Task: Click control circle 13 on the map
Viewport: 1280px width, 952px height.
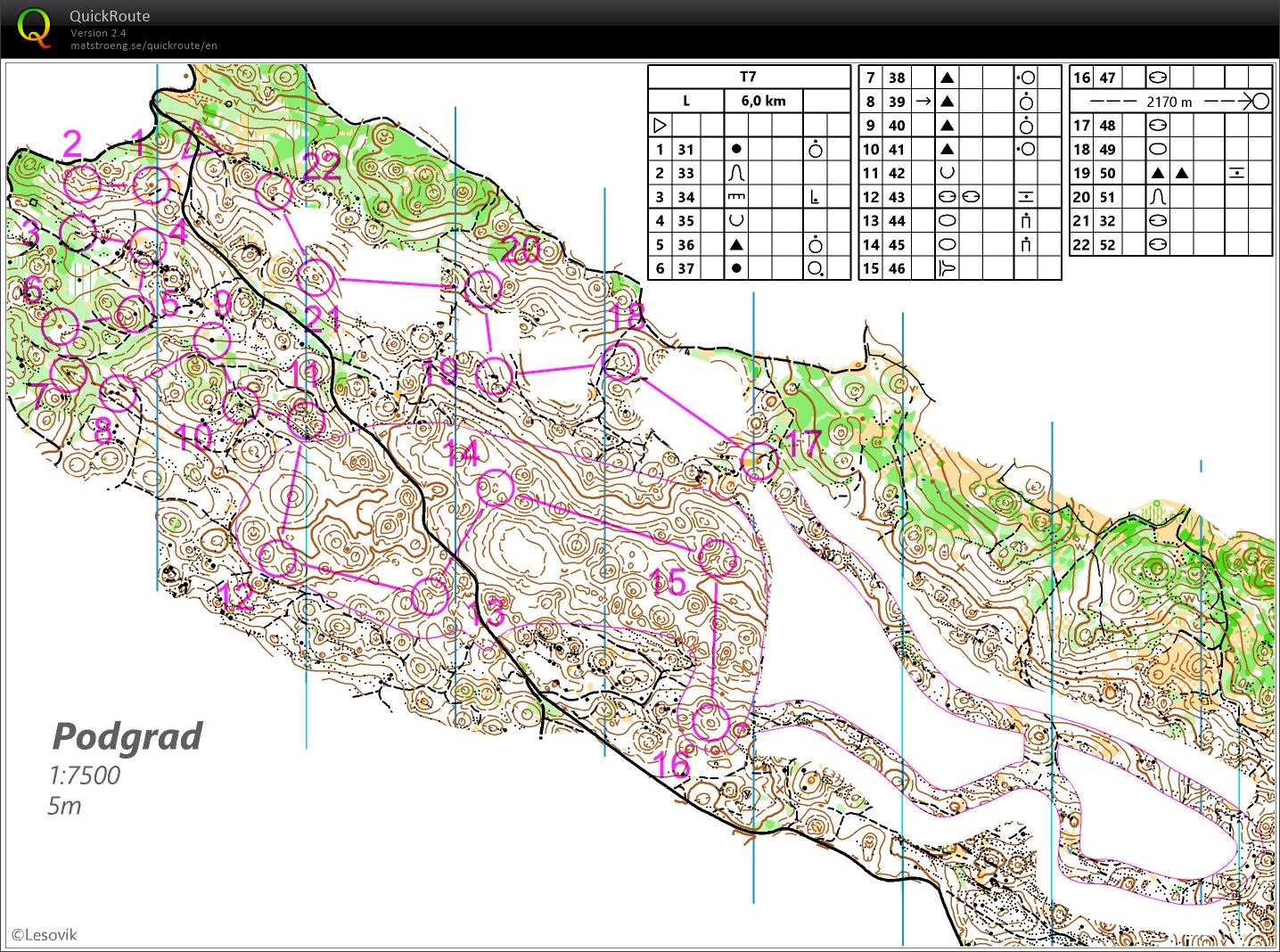Action: [430, 596]
